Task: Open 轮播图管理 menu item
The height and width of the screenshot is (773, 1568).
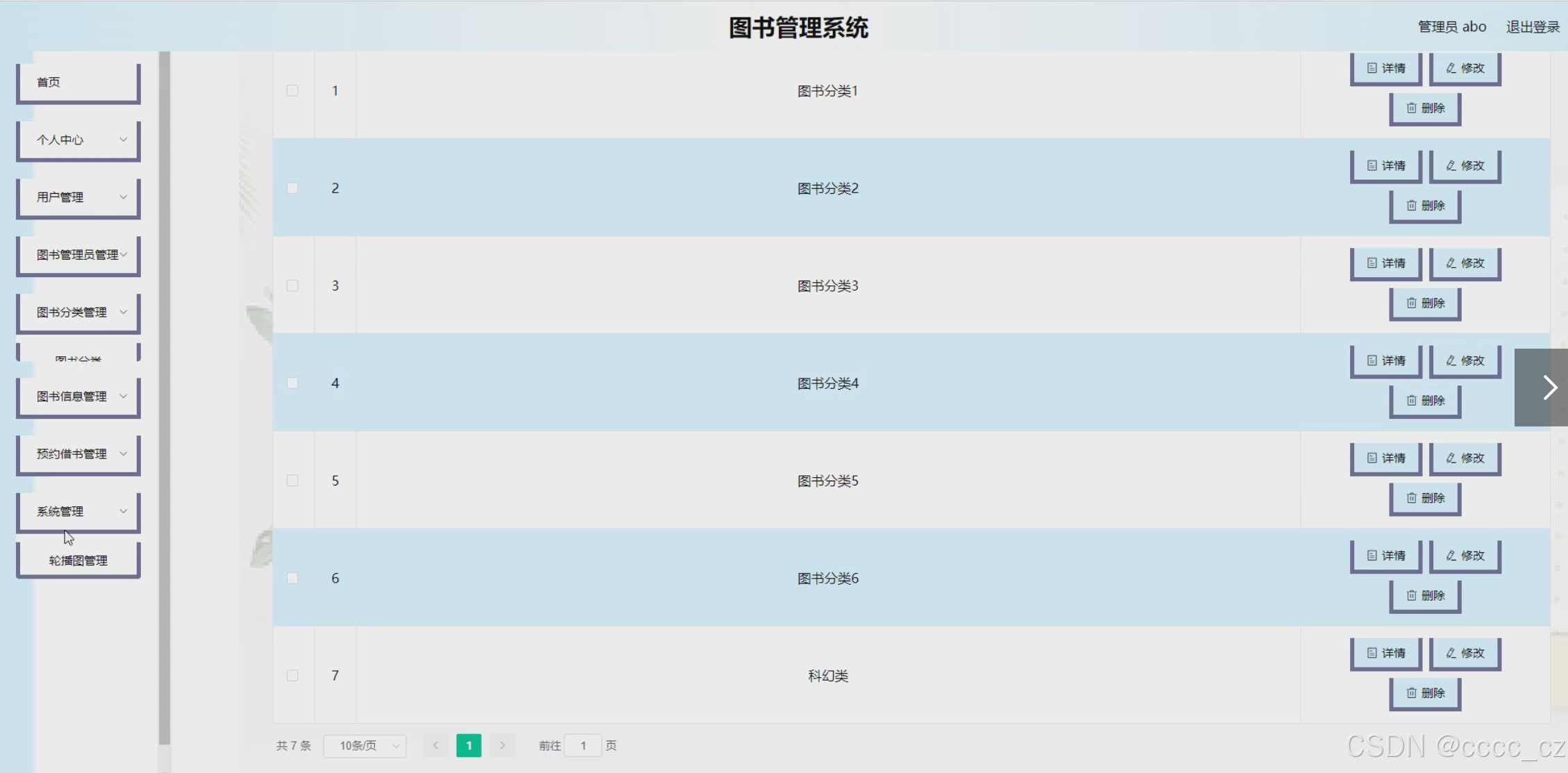Action: [78, 560]
